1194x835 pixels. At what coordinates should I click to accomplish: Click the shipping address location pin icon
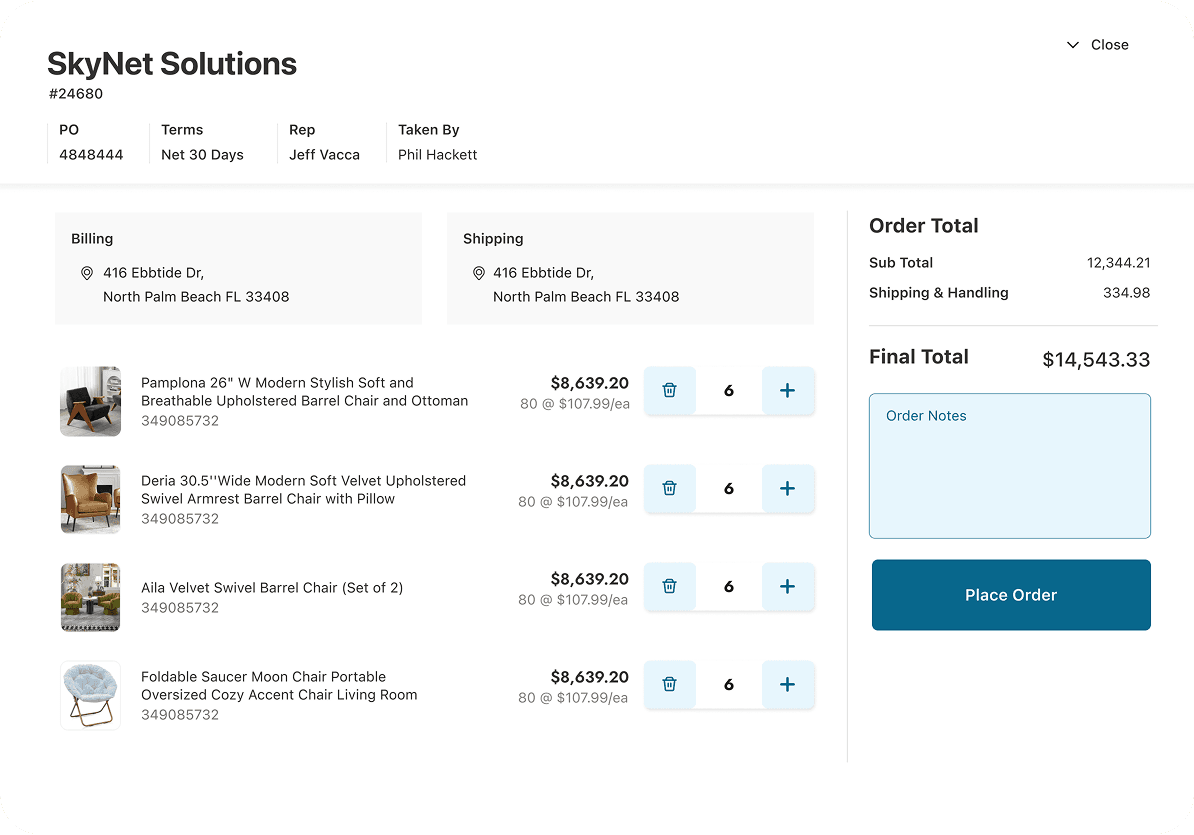[479, 273]
